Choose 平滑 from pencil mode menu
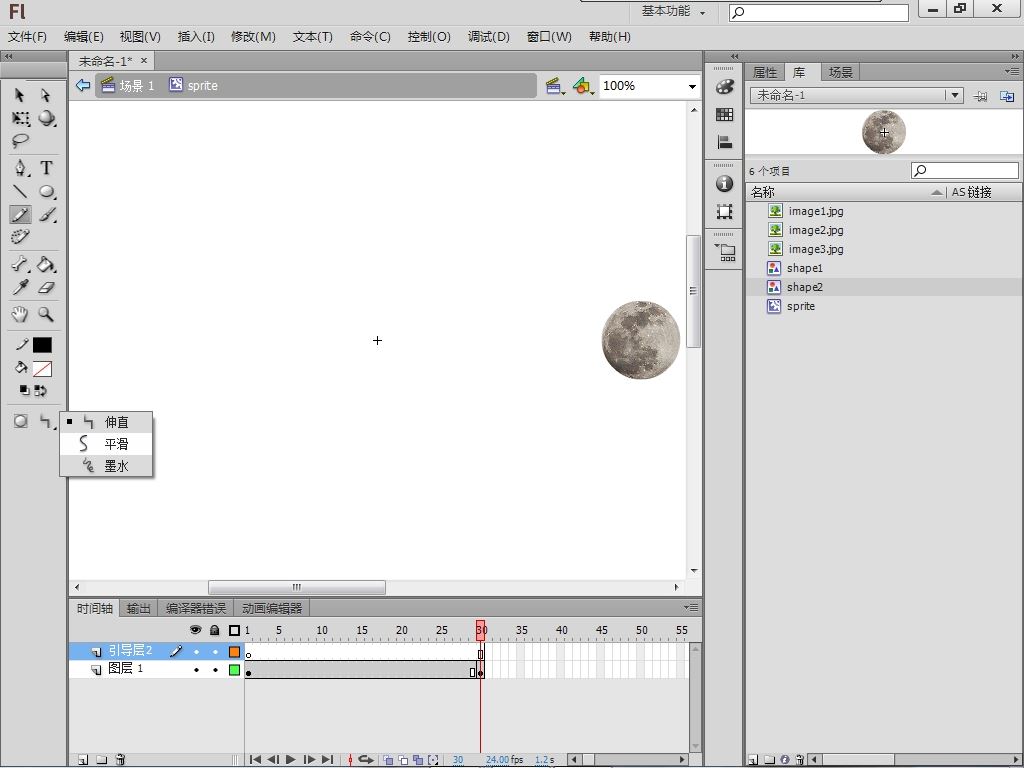Viewport: 1024px width, 768px height. [x=116, y=444]
